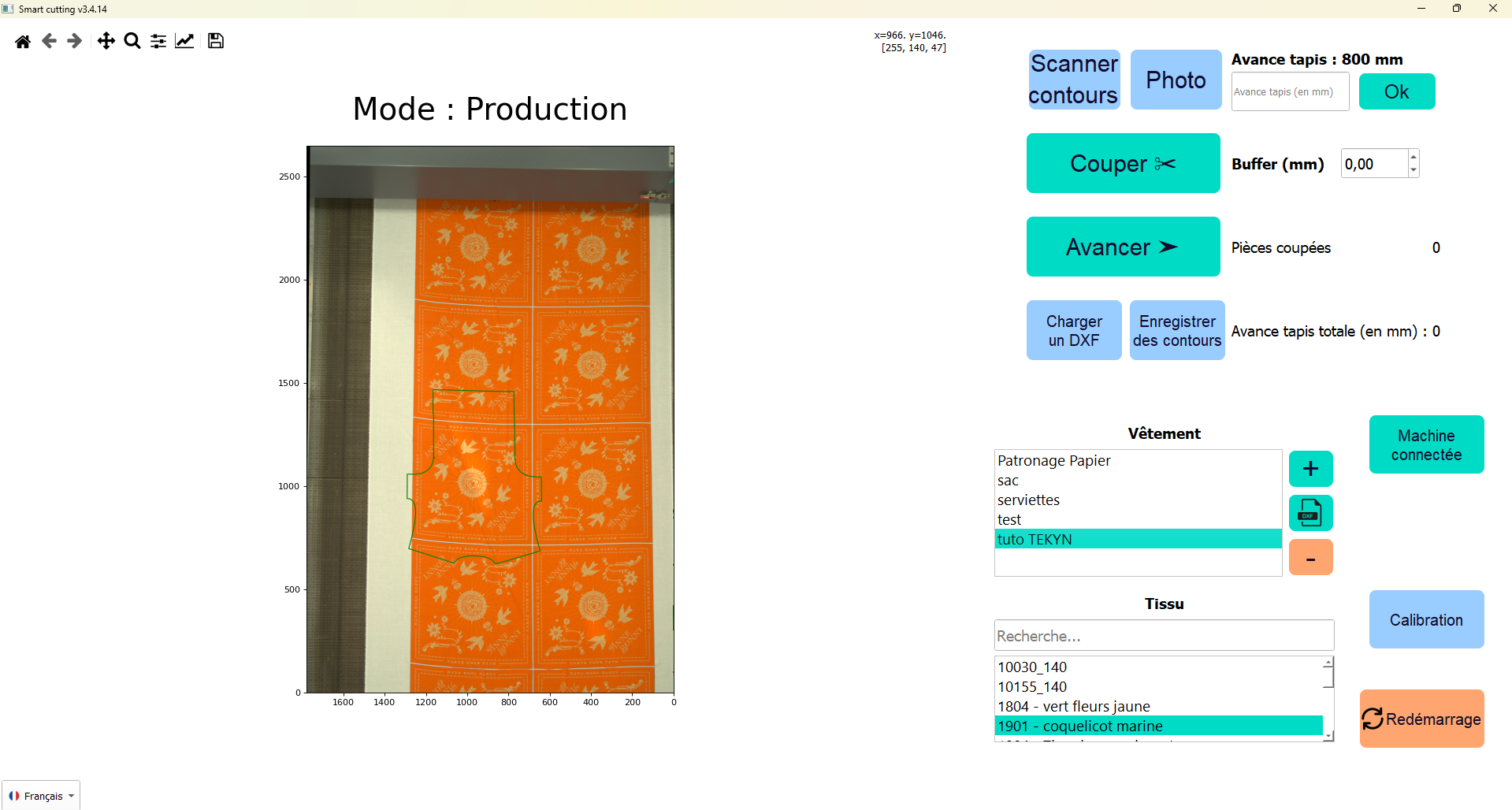The image size is (1512, 810).
Task: Click the Tissu Recherche search field
Action: pos(1163,636)
